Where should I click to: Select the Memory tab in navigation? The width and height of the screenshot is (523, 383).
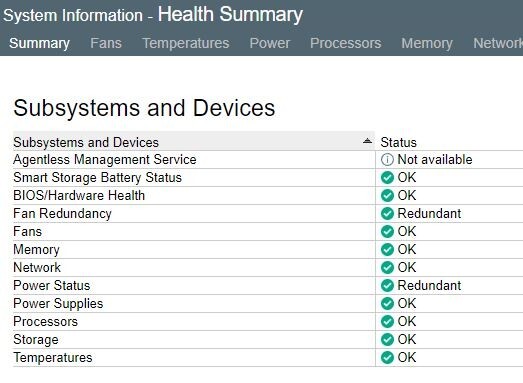427,43
